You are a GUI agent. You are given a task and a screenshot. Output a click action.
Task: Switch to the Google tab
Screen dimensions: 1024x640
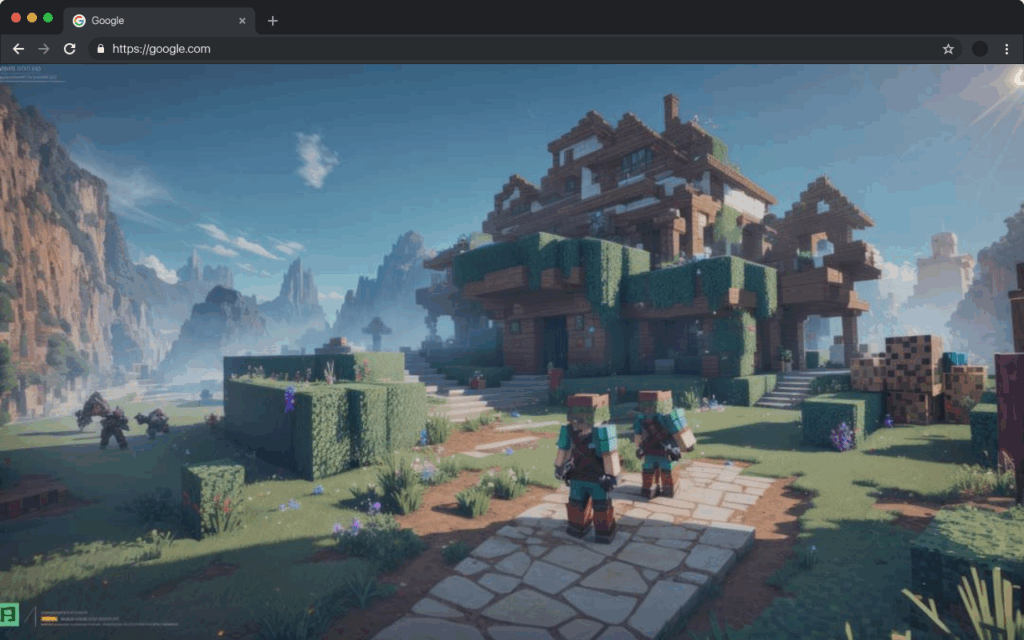(x=150, y=20)
